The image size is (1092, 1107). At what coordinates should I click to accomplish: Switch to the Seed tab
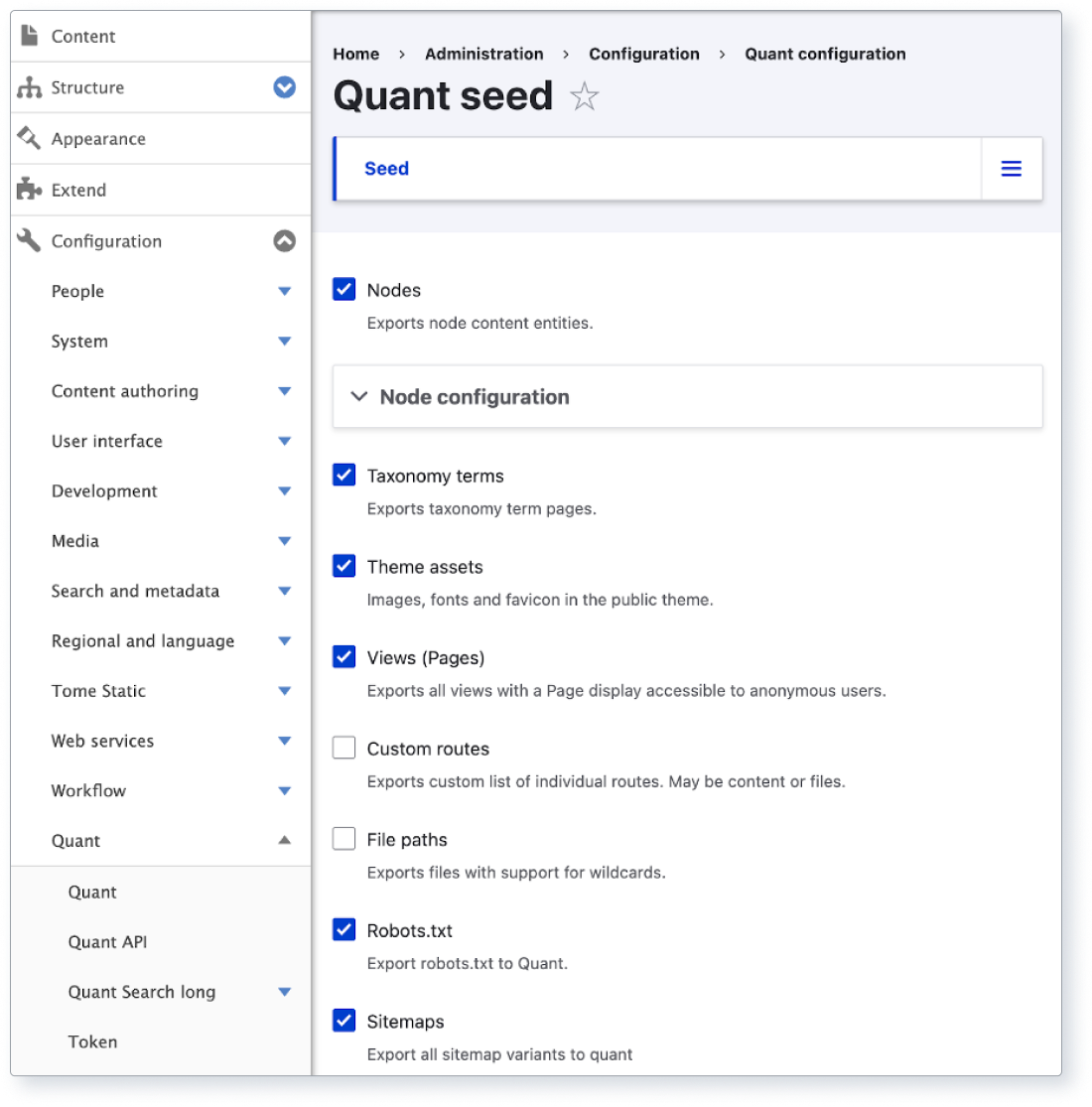(386, 169)
